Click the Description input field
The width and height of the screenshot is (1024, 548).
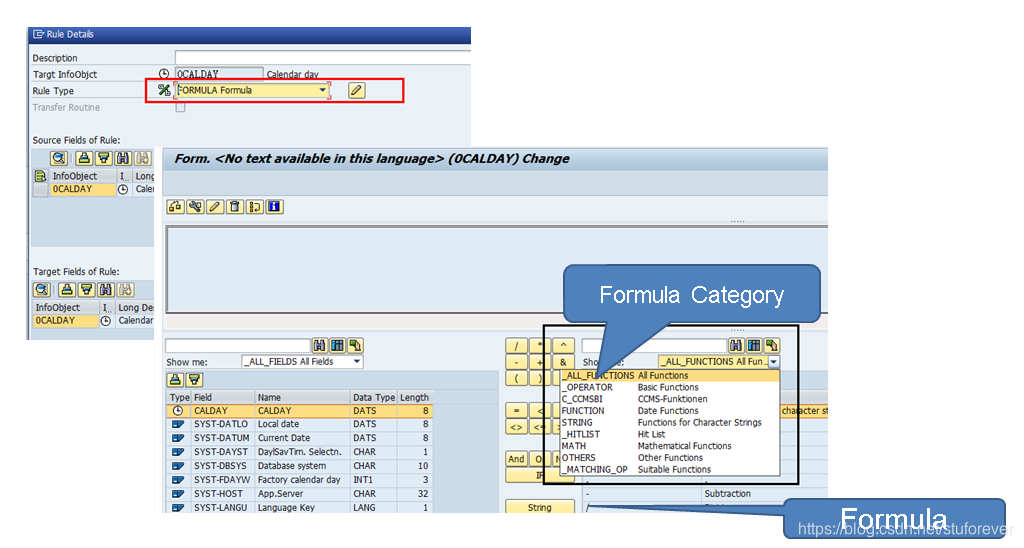point(323,57)
